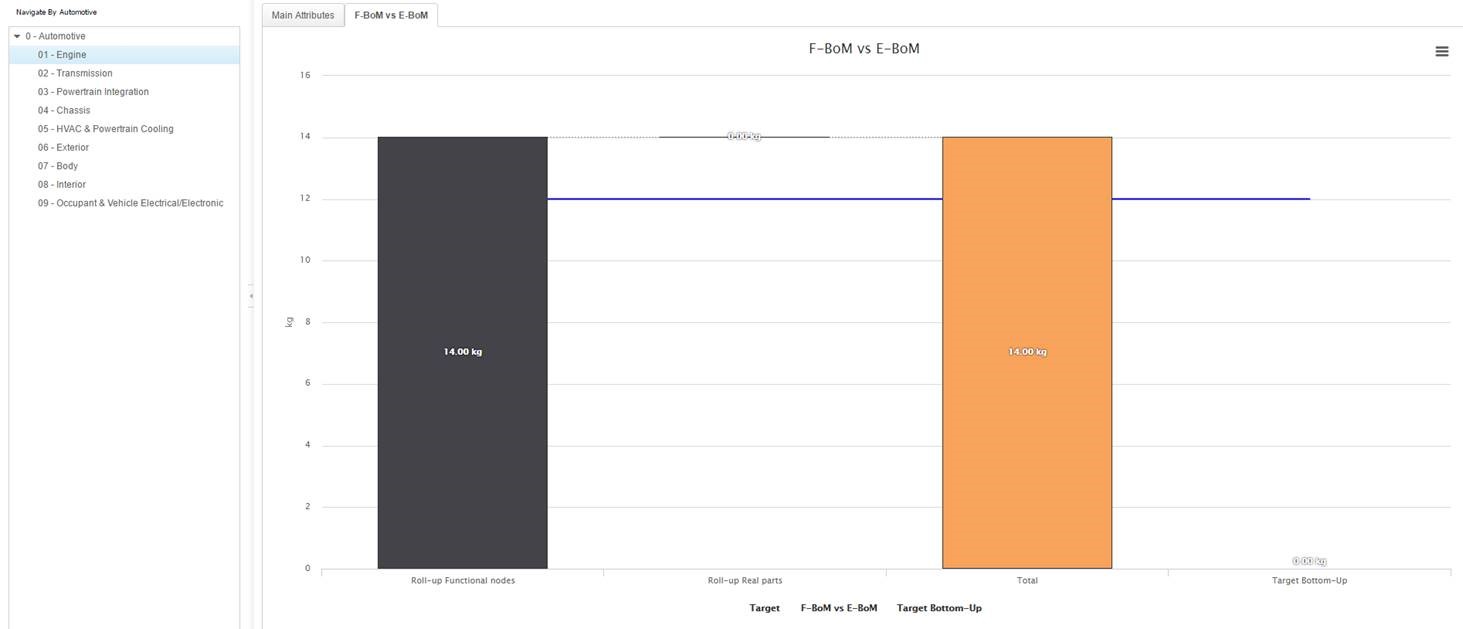Collapse the 0 - Automotive tree node
1463x629 pixels.
point(17,37)
